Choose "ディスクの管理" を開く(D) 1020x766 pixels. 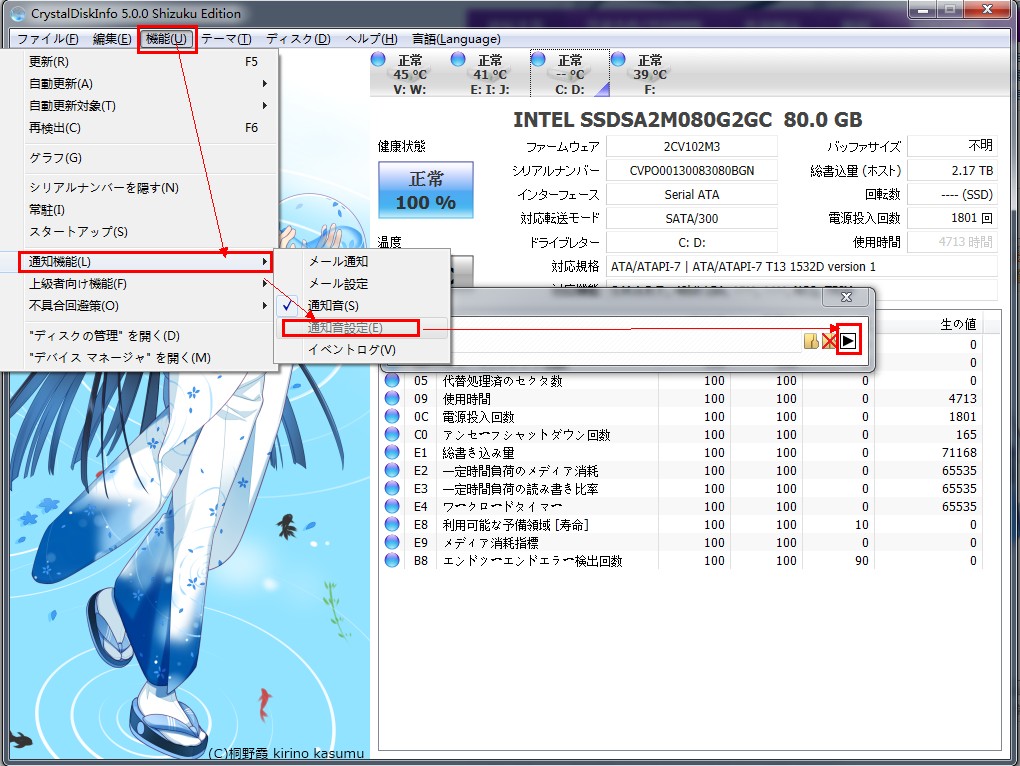(143, 336)
